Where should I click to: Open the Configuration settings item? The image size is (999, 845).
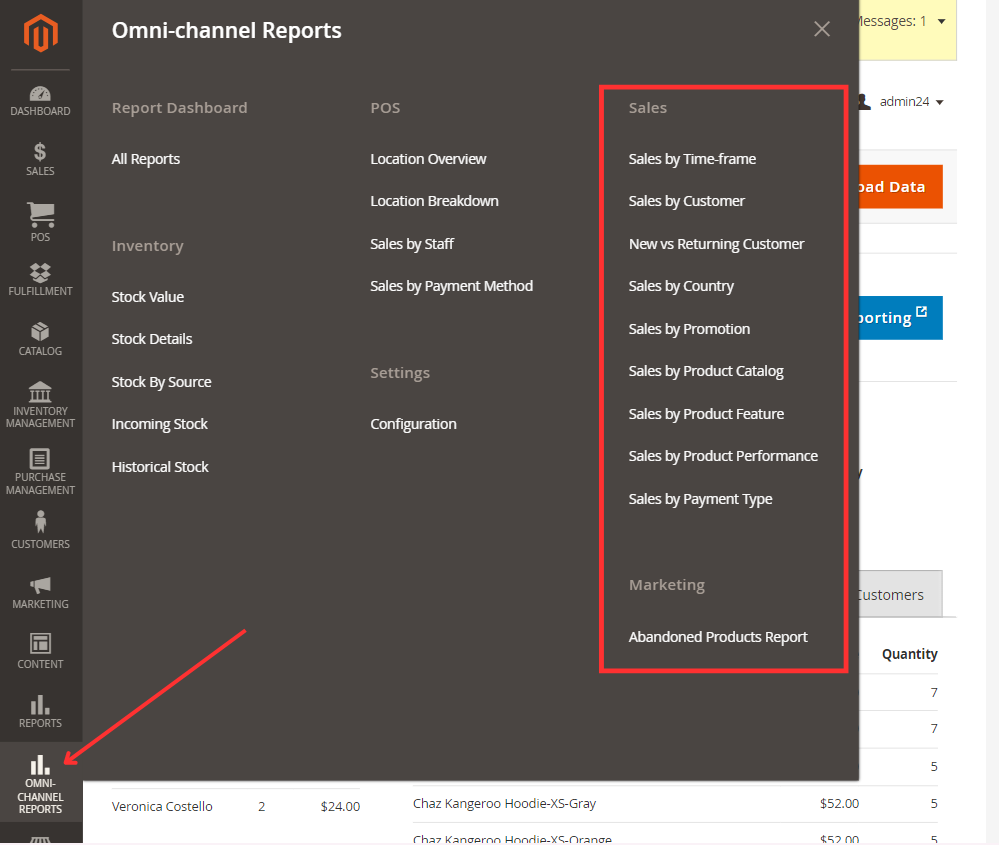pos(413,424)
